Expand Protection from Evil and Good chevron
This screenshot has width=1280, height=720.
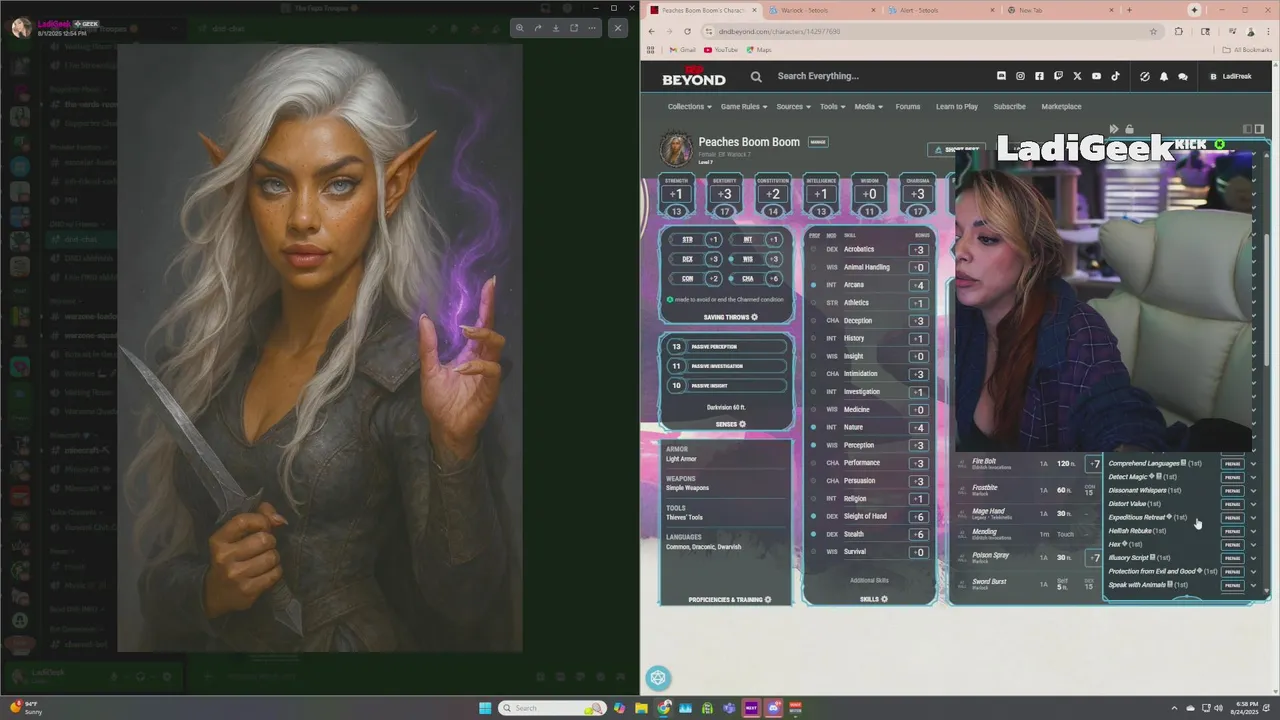(1253, 572)
